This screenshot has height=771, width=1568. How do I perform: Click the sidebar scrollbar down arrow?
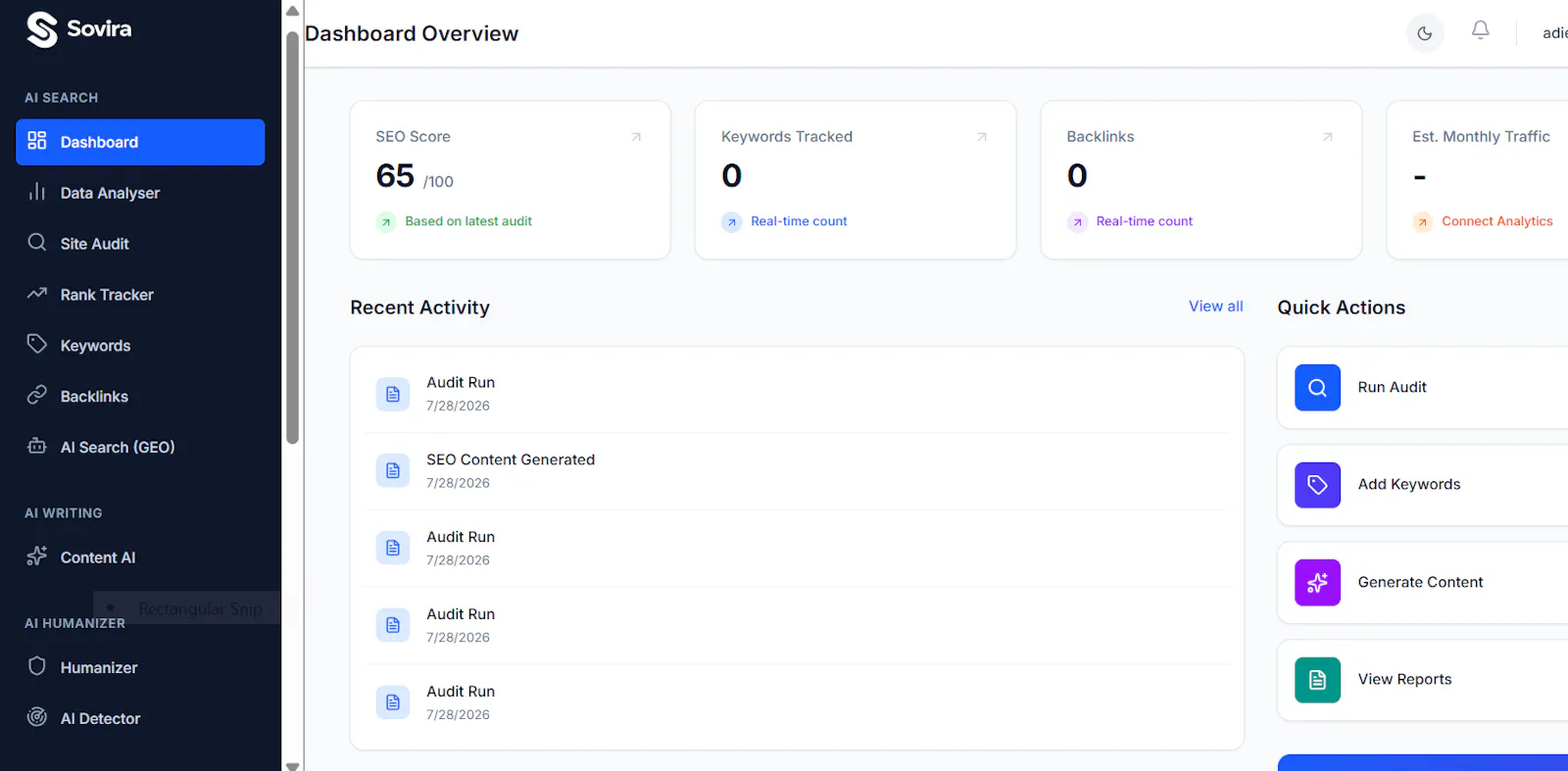click(x=292, y=764)
